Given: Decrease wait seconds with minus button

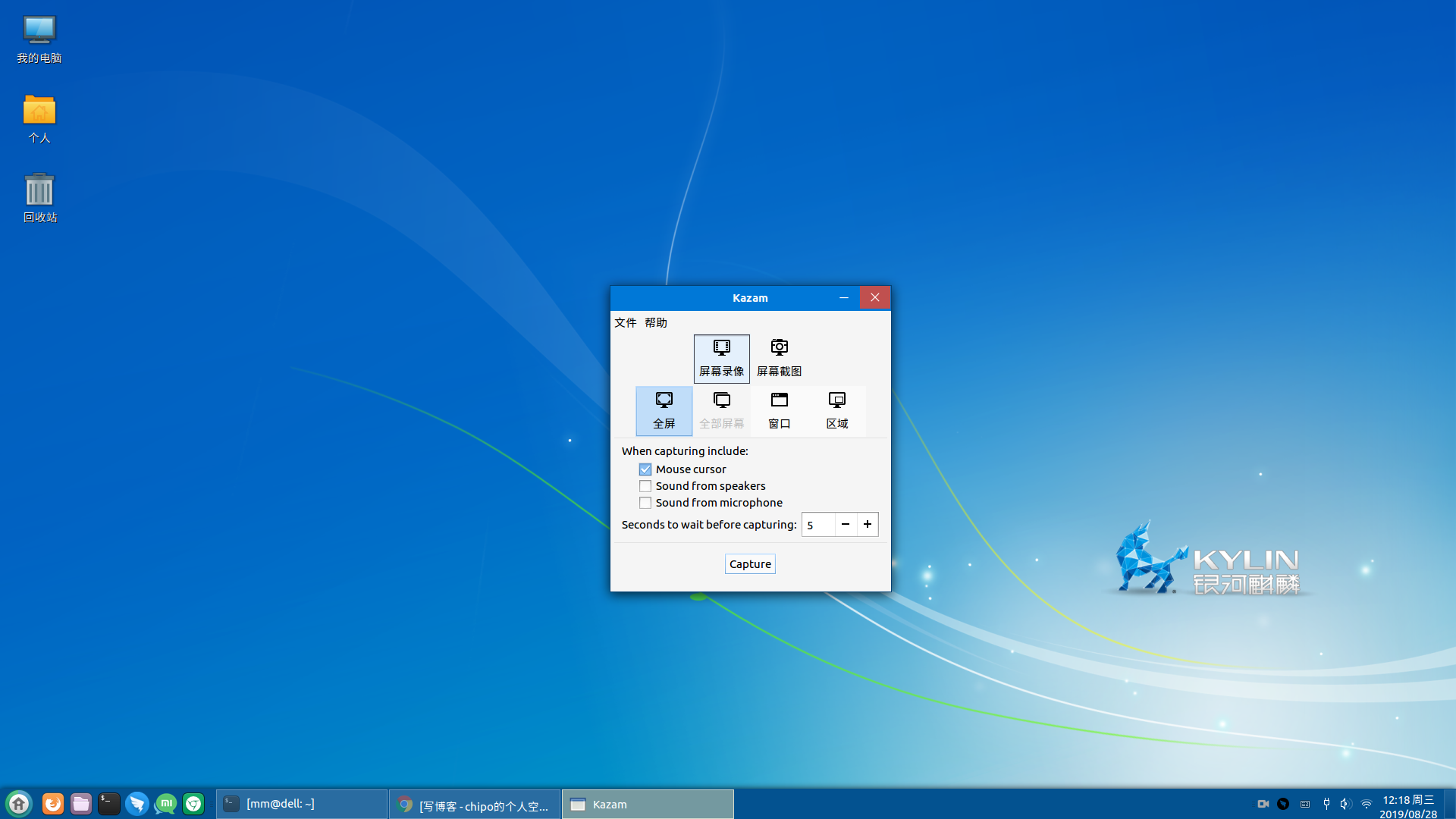Looking at the screenshot, I should pos(845,524).
